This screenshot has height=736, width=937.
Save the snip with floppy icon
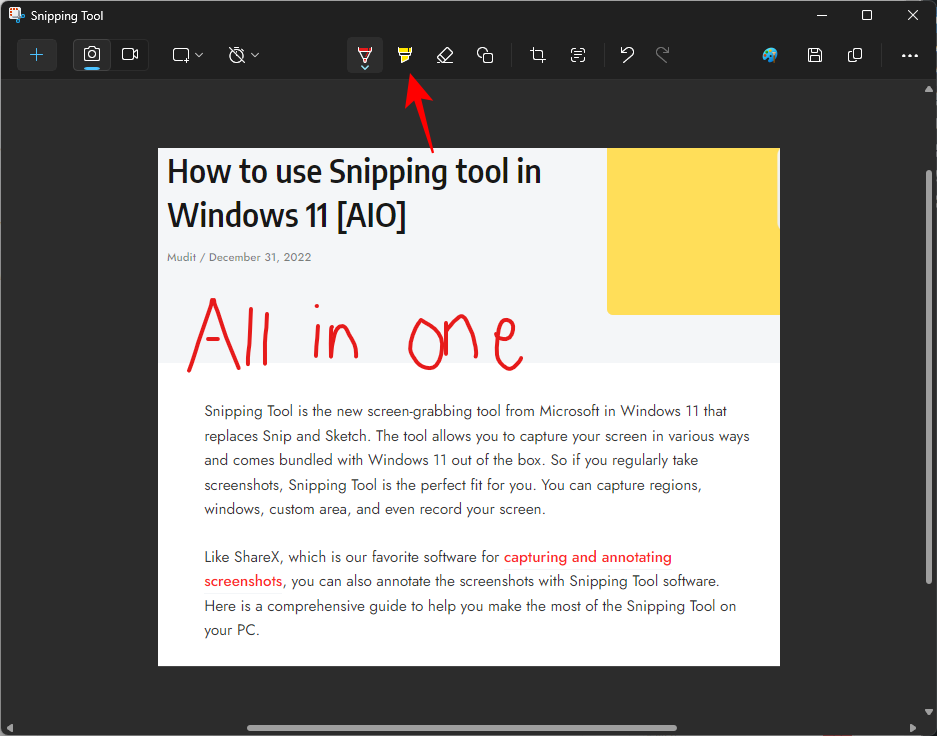point(814,55)
